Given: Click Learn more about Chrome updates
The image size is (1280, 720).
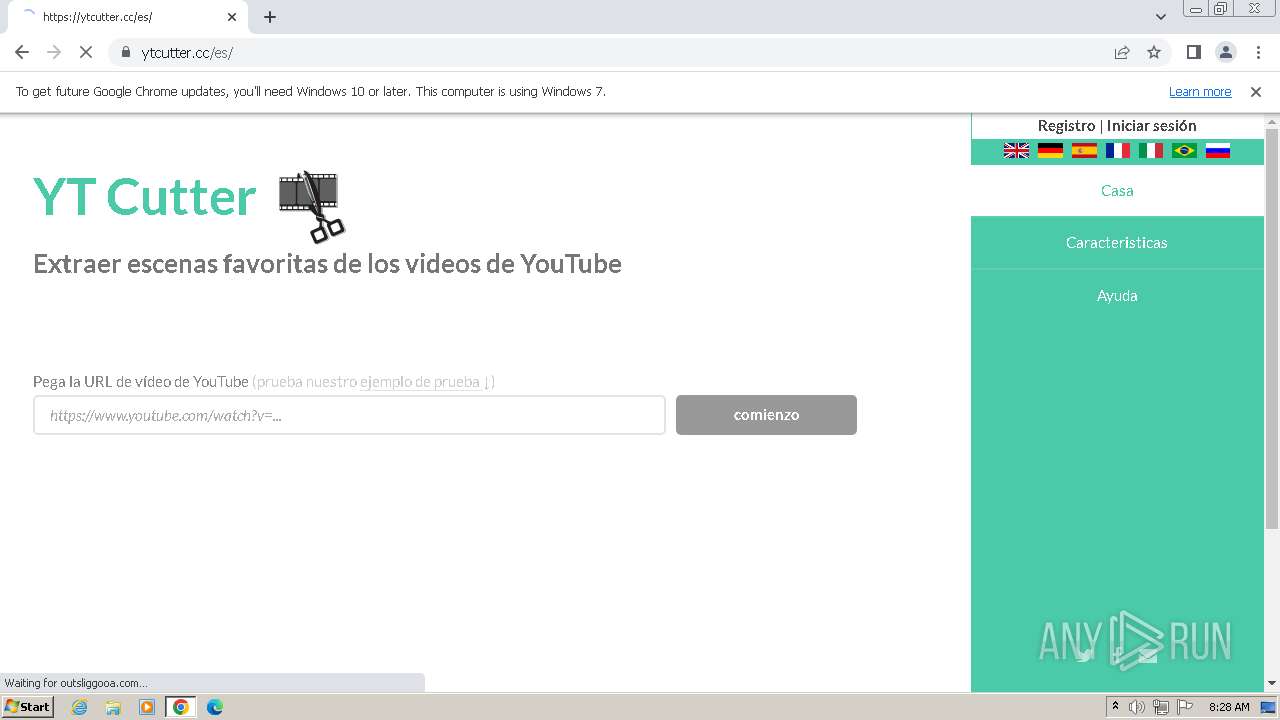Looking at the screenshot, I should coord(1200,91).
